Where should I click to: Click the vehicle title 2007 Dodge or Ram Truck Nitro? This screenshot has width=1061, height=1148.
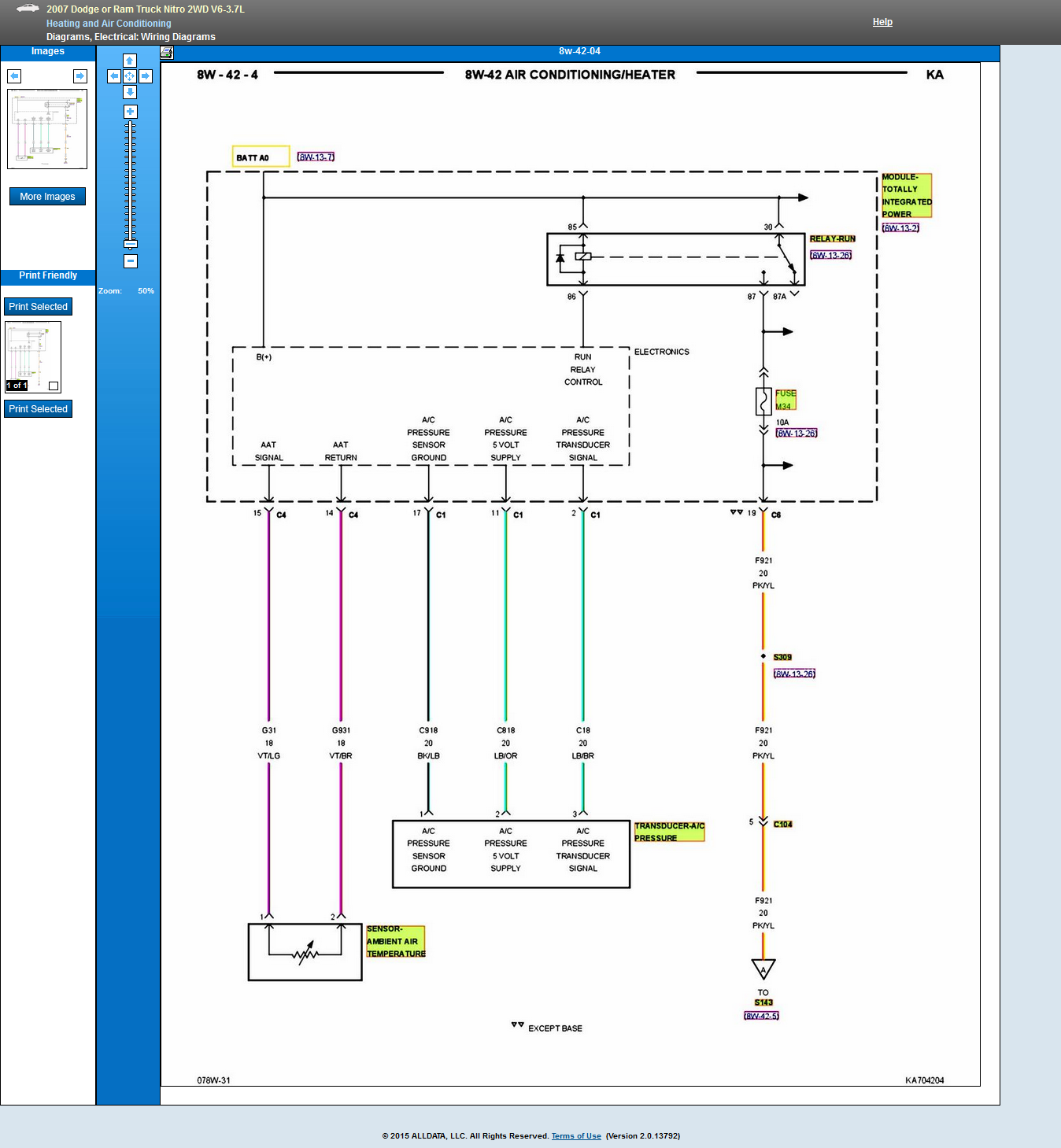(146, 9)
